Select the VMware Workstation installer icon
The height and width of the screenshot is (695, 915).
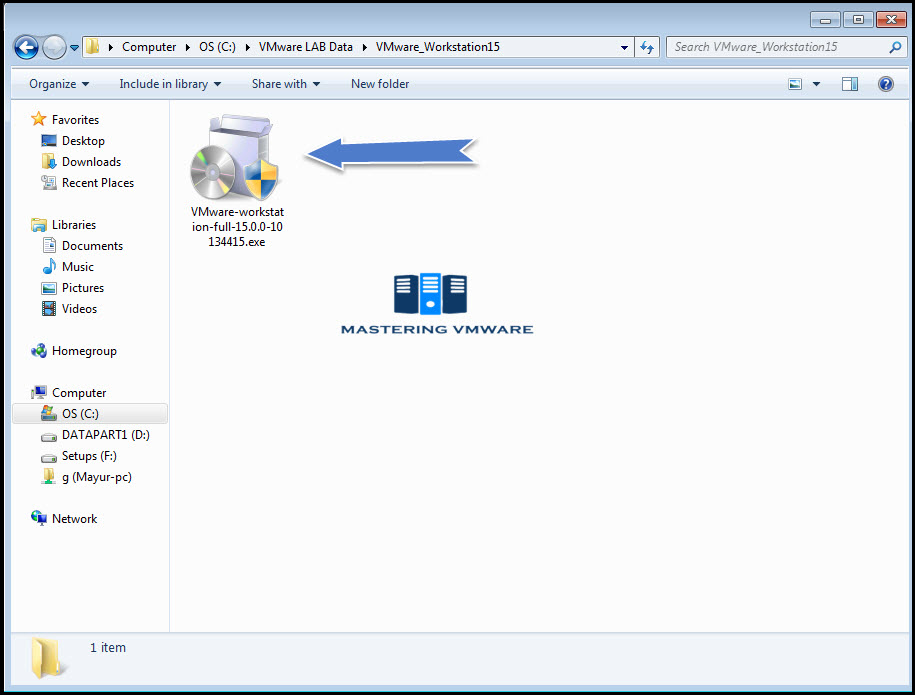(235, 157)
